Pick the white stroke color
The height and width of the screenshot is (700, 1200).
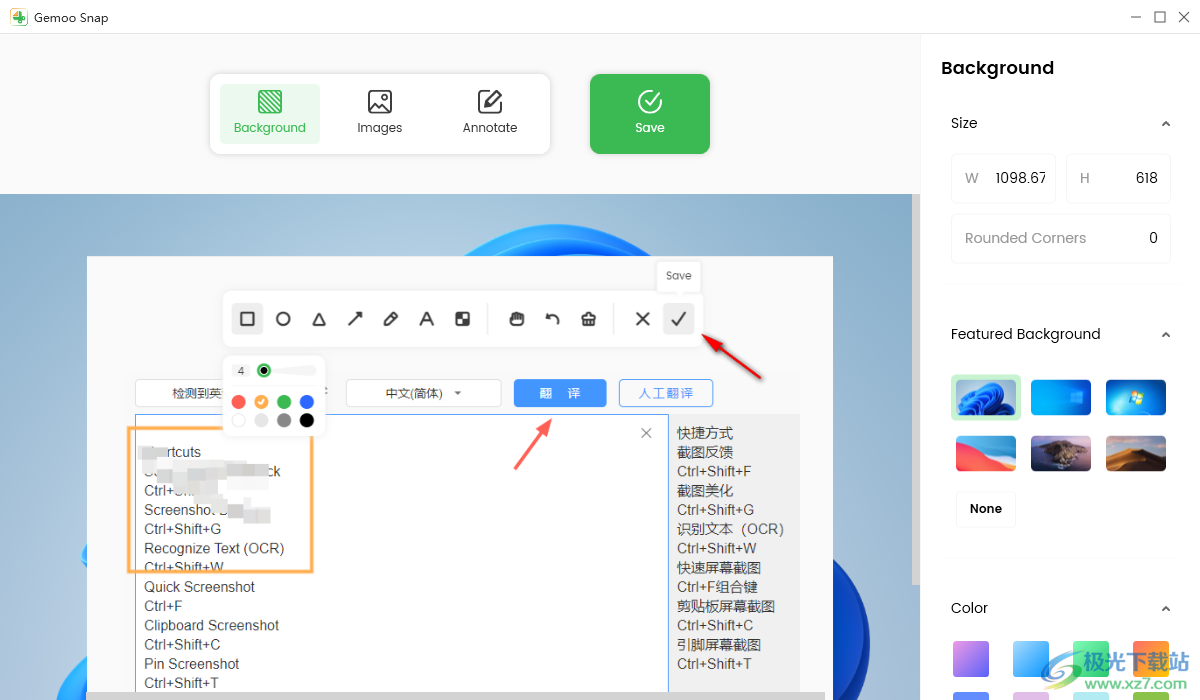coord(238,420)
